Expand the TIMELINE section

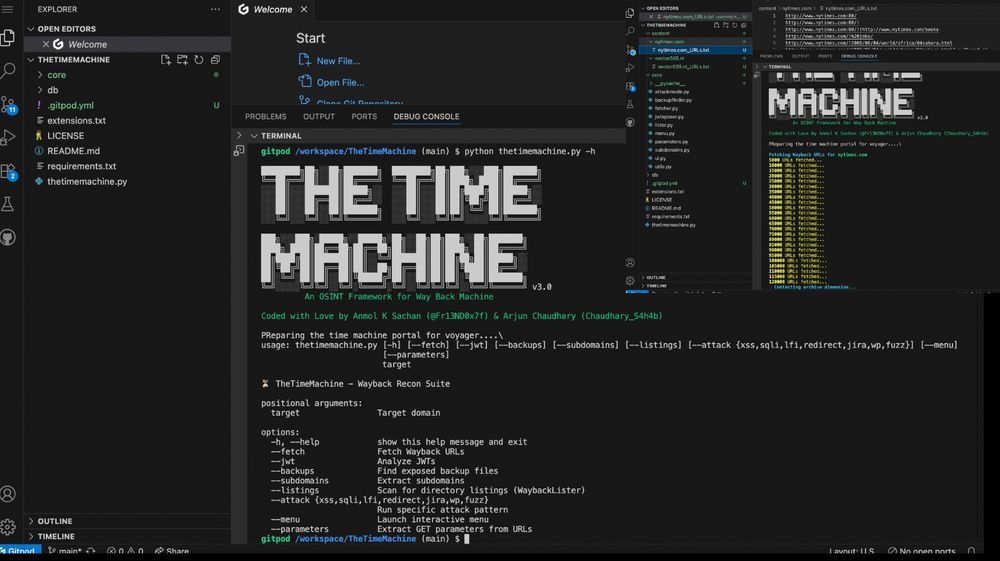tap(31, 536)
